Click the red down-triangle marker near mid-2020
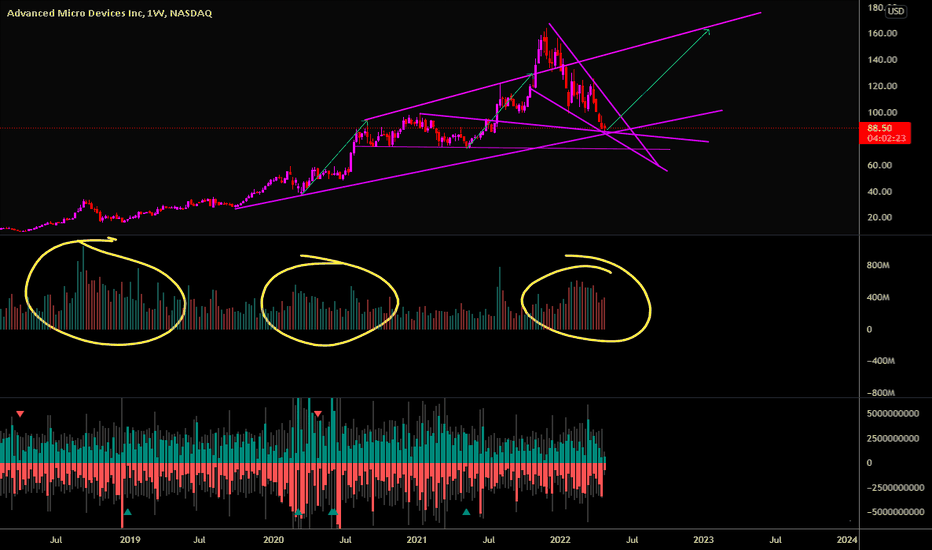The height and width of the screenshot is (550, 932). [318, 413]
